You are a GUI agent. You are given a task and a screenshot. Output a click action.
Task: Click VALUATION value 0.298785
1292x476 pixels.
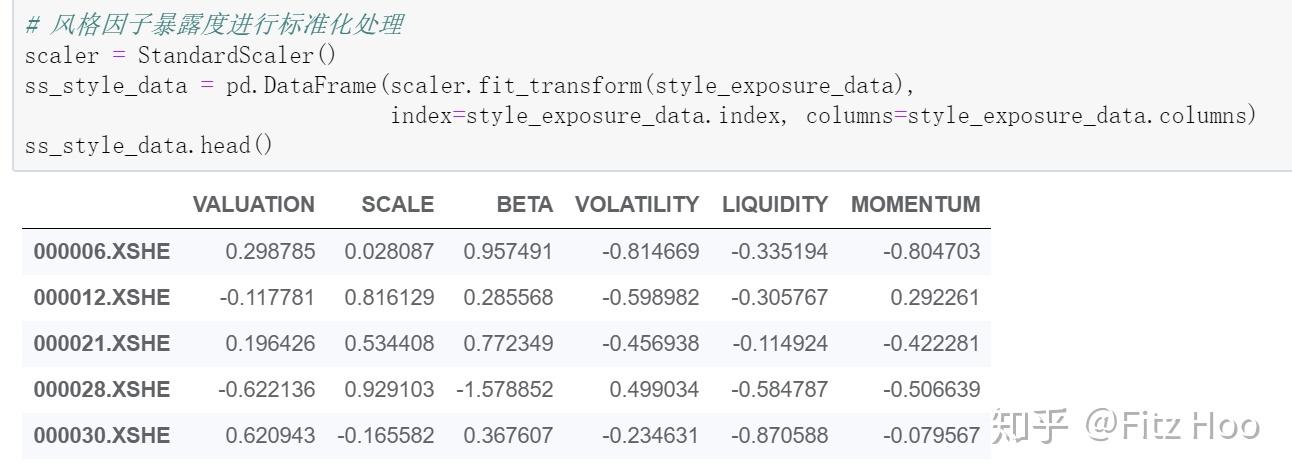coord(270,252)
